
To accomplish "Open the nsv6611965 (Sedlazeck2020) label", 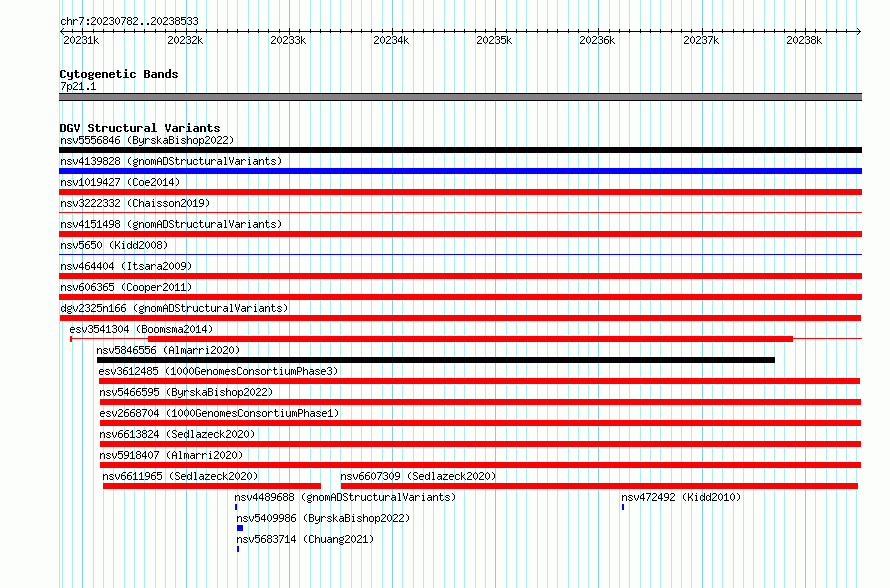I will 180,476.
